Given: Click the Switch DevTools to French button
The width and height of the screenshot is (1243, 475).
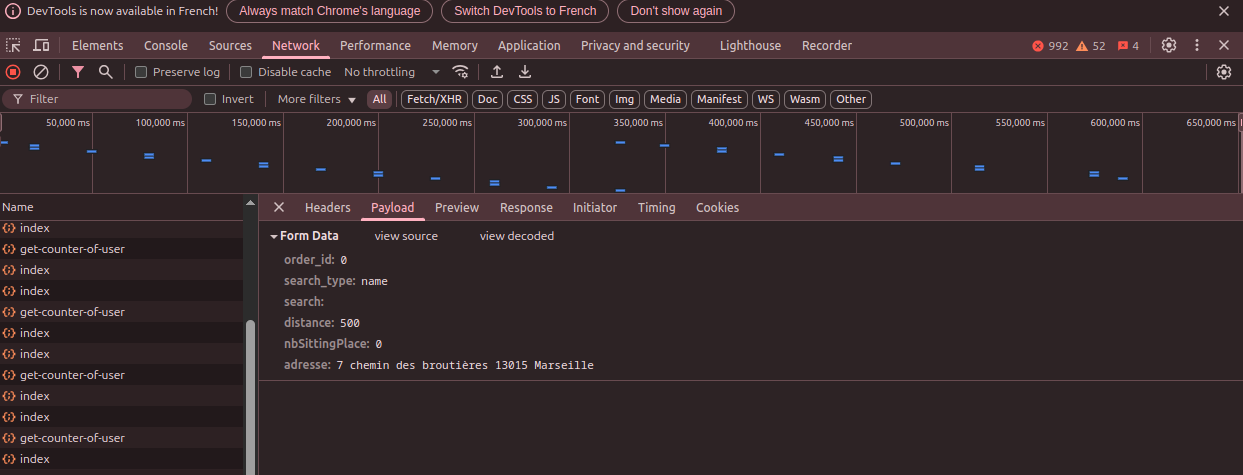Looking at the screenshot, I should click(x=525, y=11).
